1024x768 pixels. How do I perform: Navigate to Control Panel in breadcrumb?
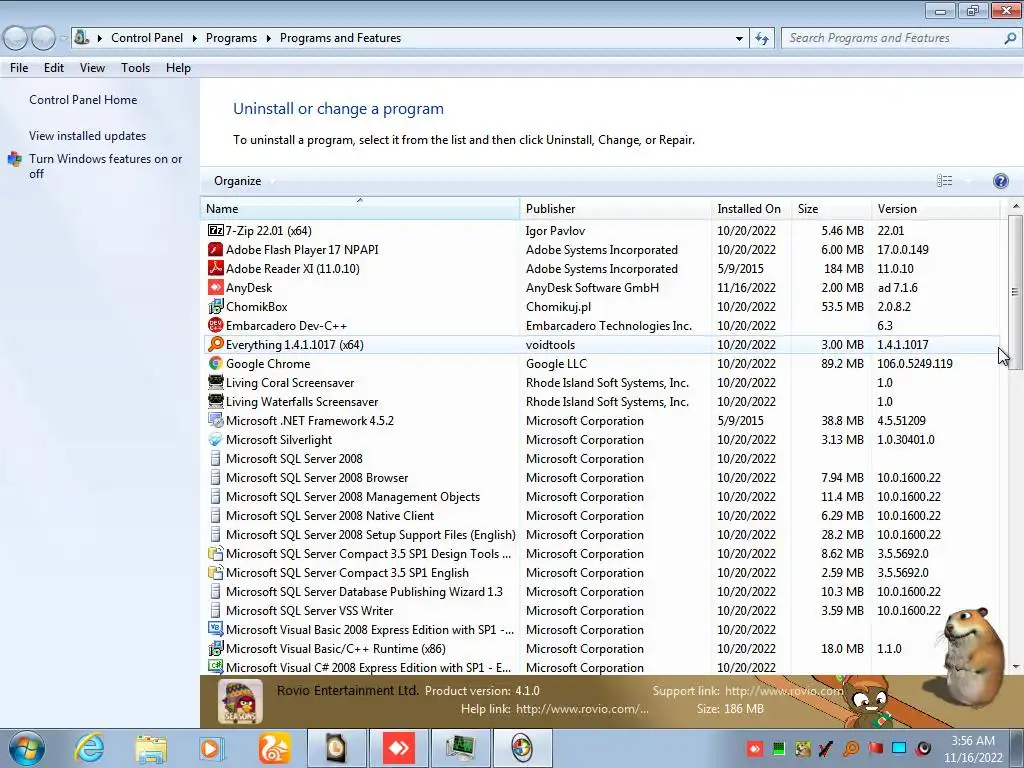[147, 38]
